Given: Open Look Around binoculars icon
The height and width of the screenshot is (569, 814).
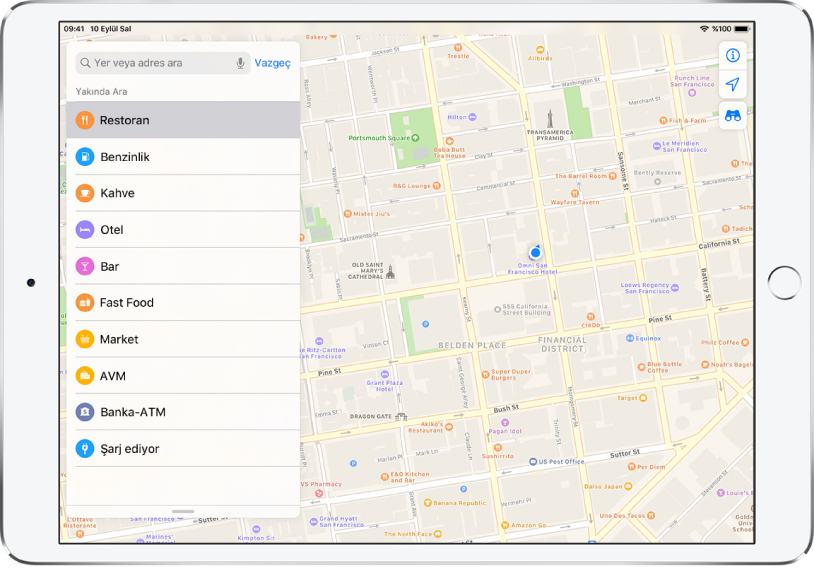Looking at the screenshot, I should click(732, 116).
